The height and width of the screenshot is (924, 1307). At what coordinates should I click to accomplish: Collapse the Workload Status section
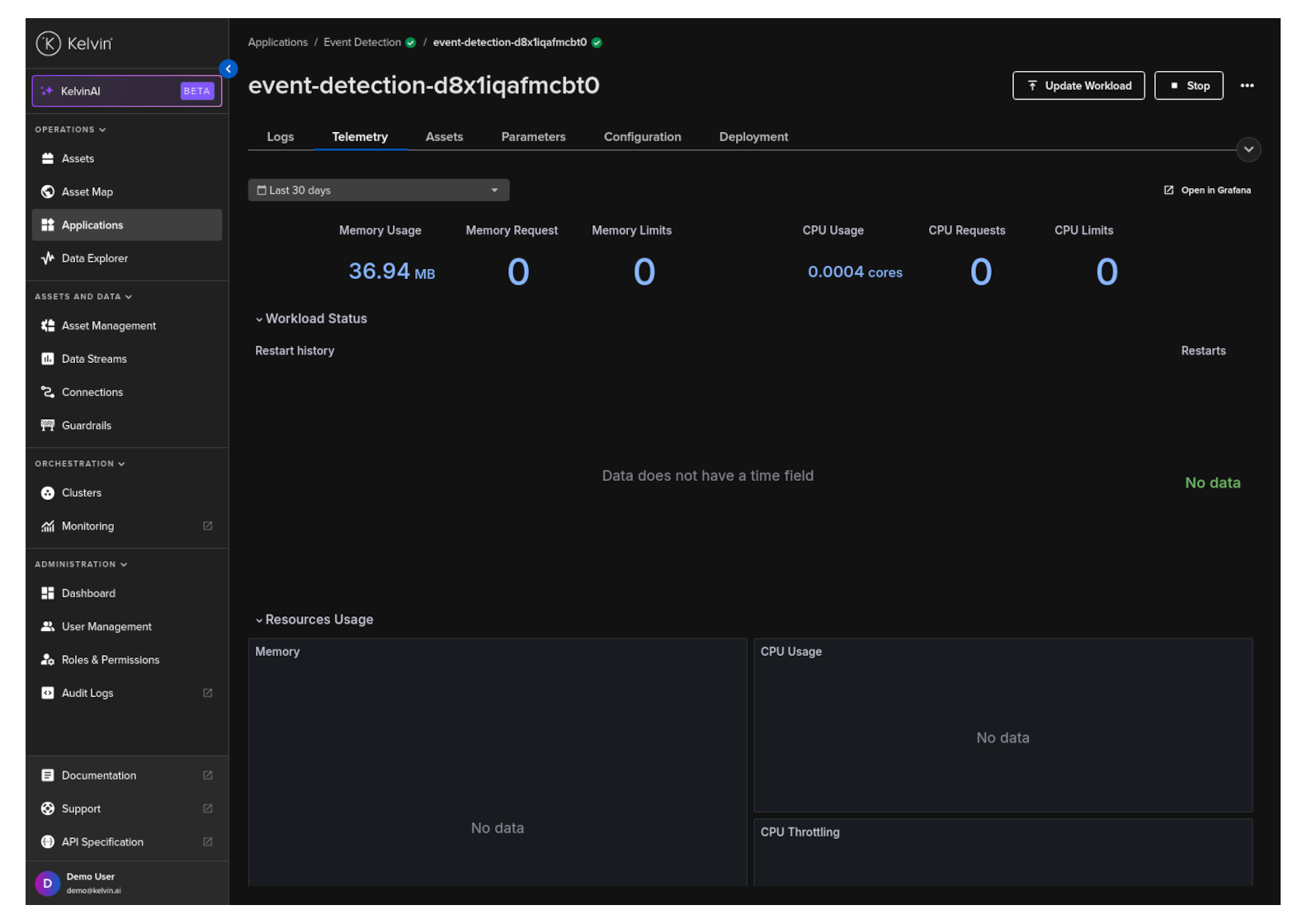[x=310, y=318]
